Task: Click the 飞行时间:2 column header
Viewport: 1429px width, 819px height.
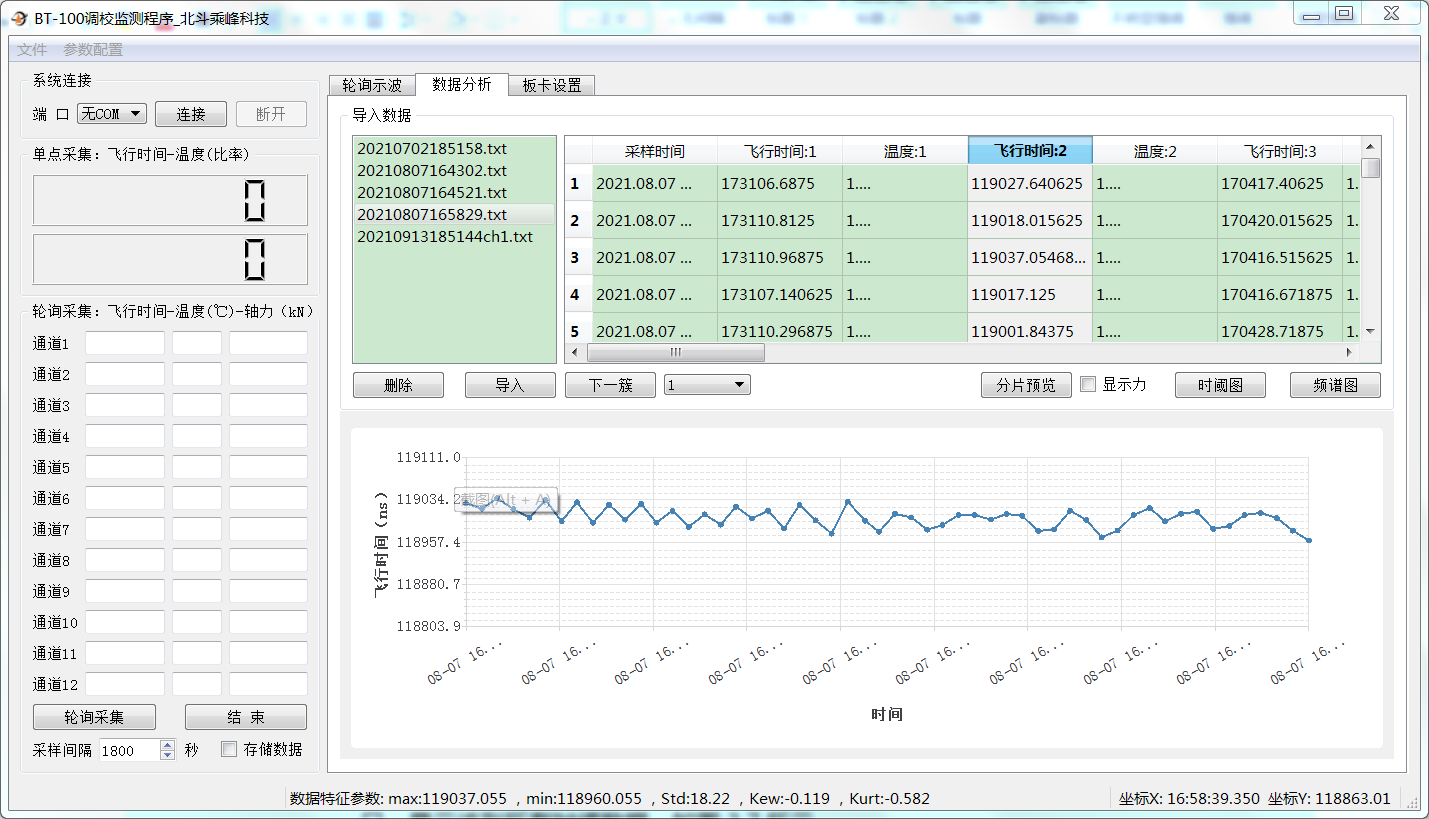Action: point(1030,151)
